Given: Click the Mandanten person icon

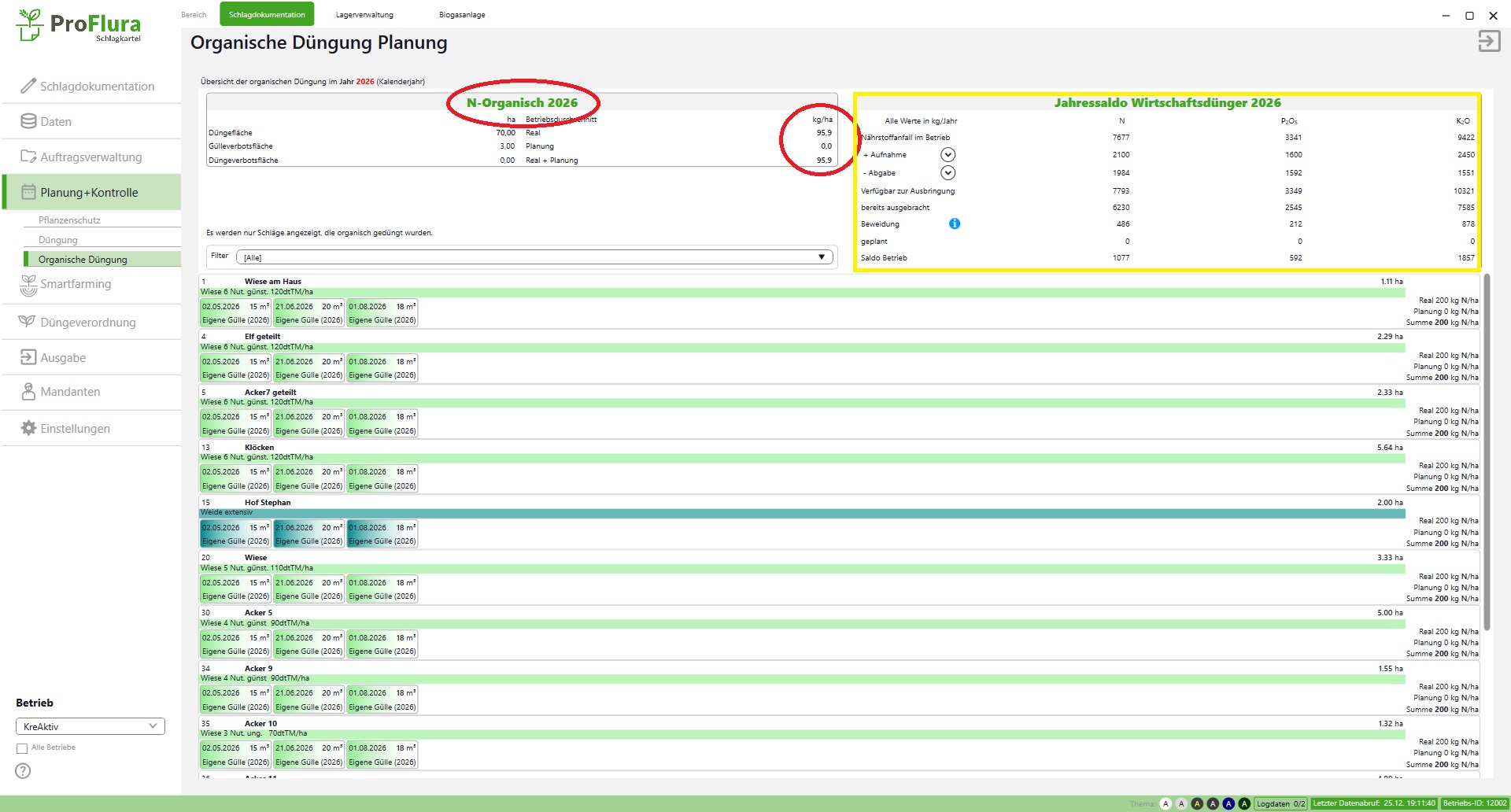Looking at the screenshot, I should [x=28, y=391].
